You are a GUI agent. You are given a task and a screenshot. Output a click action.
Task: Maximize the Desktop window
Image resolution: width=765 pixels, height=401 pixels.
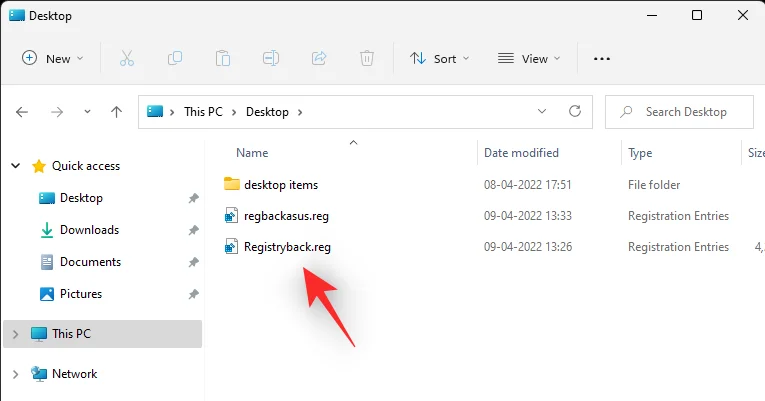coord(697,15)
